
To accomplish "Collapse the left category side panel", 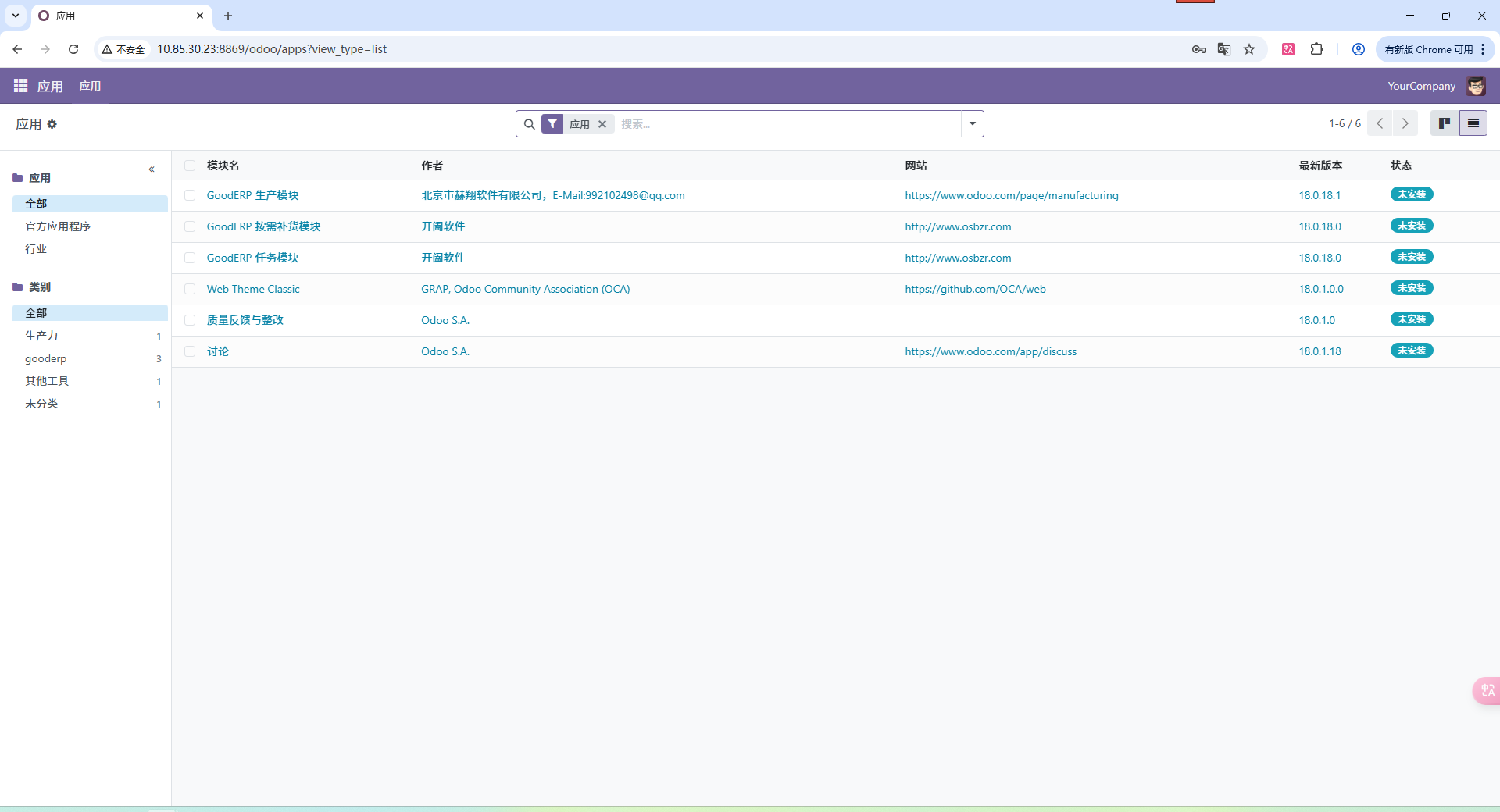I will (x=152, y=169).
